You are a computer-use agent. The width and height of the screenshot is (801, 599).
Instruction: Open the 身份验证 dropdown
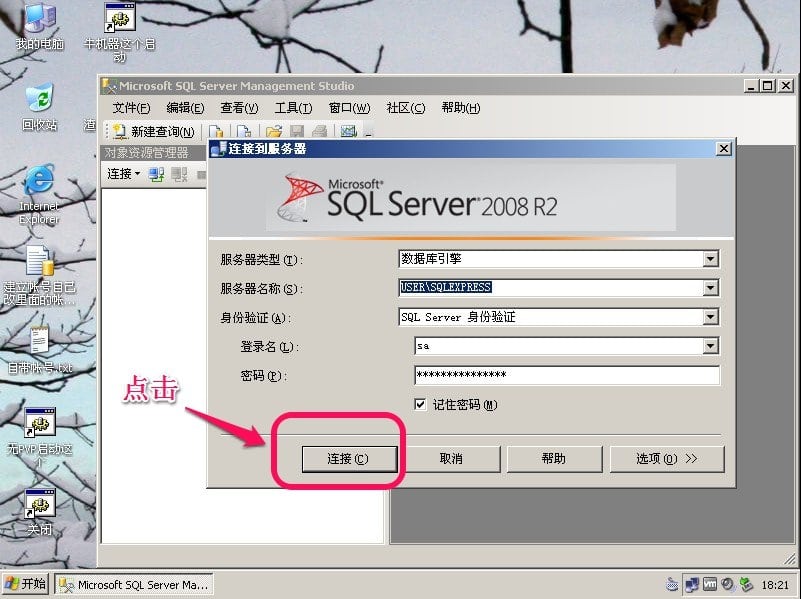[x=711, y=317]
